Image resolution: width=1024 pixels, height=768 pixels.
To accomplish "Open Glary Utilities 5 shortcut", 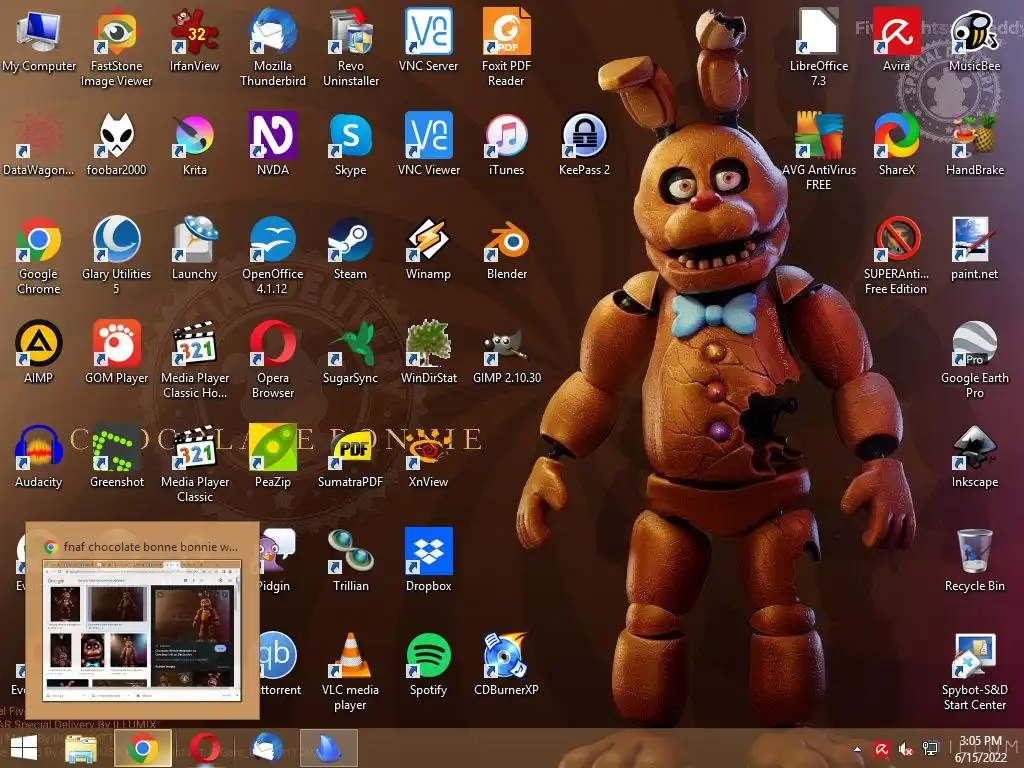I will (116, 256).
